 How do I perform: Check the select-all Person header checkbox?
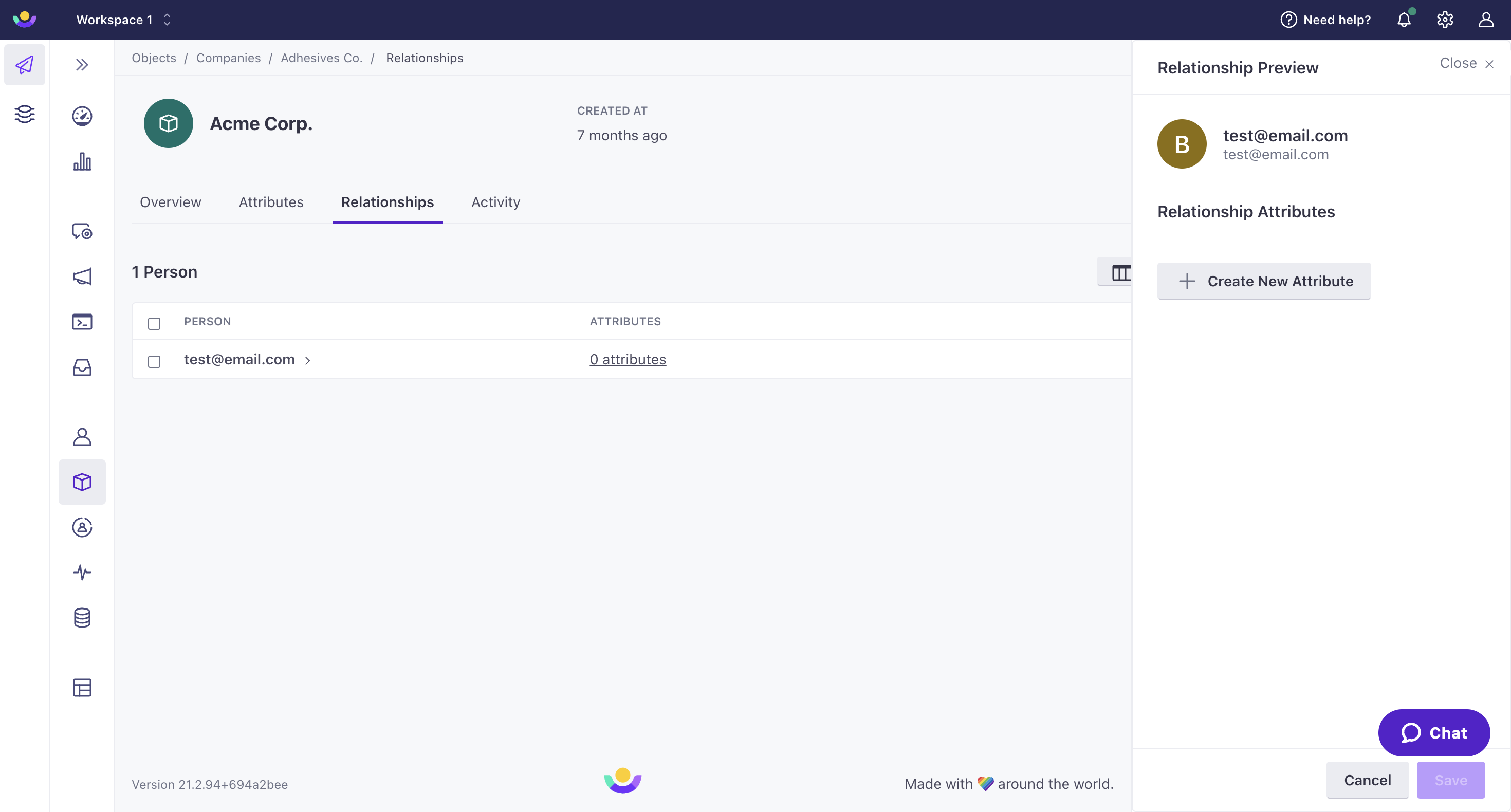point(154,323)
